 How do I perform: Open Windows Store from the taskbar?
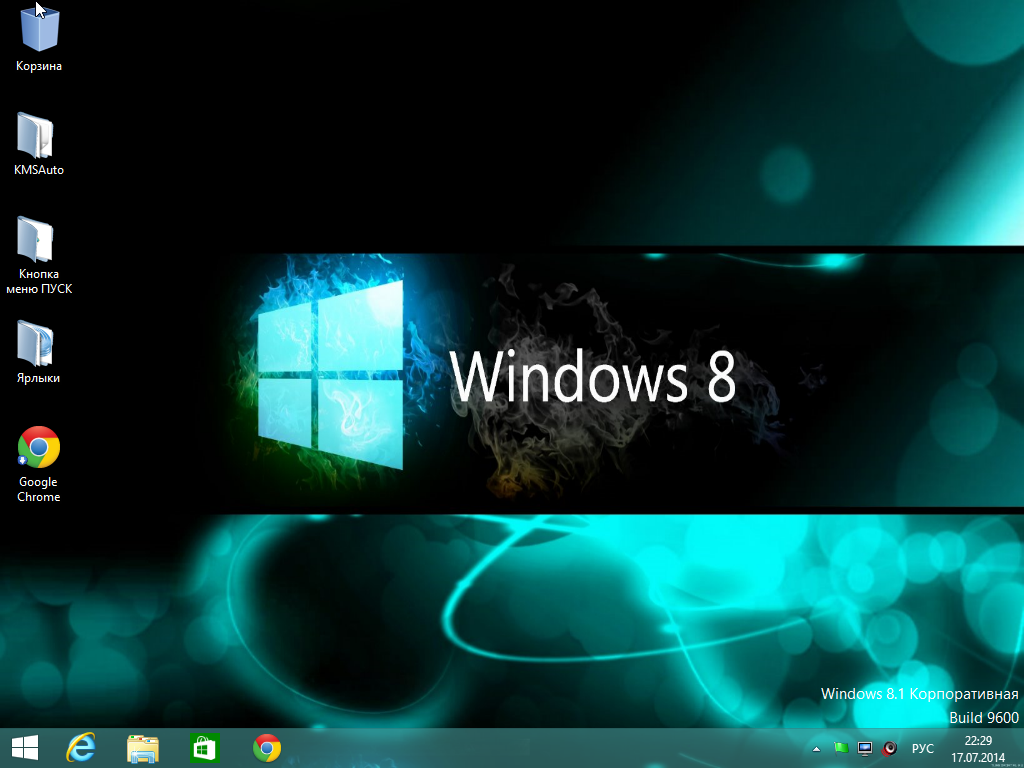pos(204,748)
